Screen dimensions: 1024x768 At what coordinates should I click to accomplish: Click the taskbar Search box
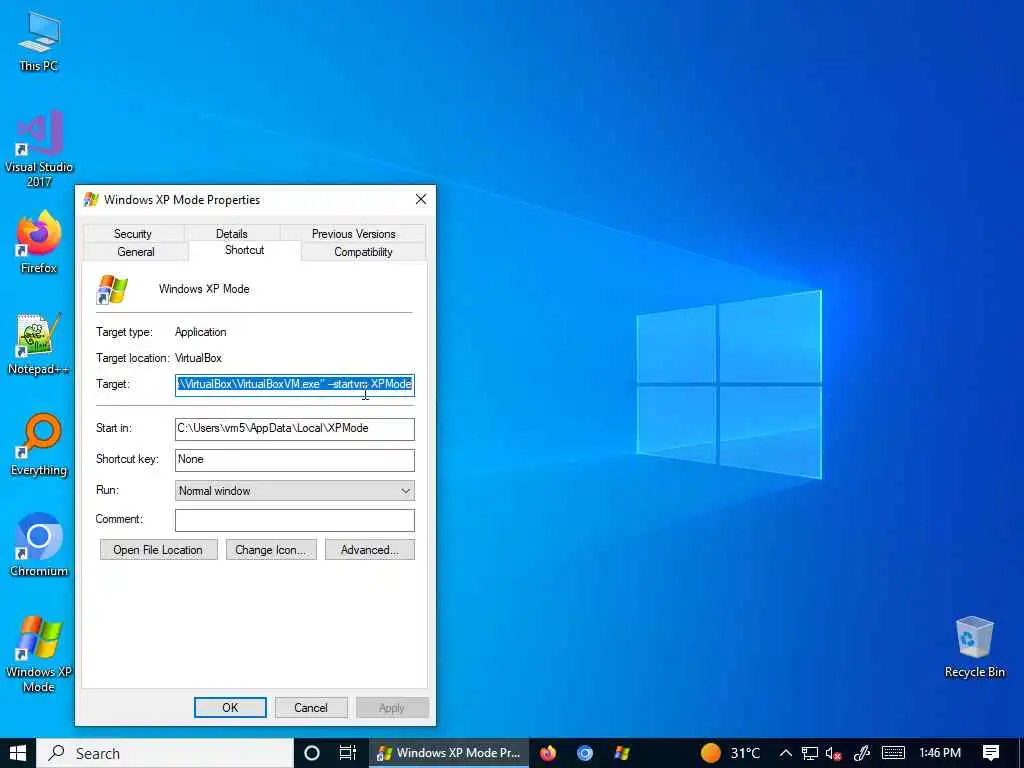(x=165, y=753)
